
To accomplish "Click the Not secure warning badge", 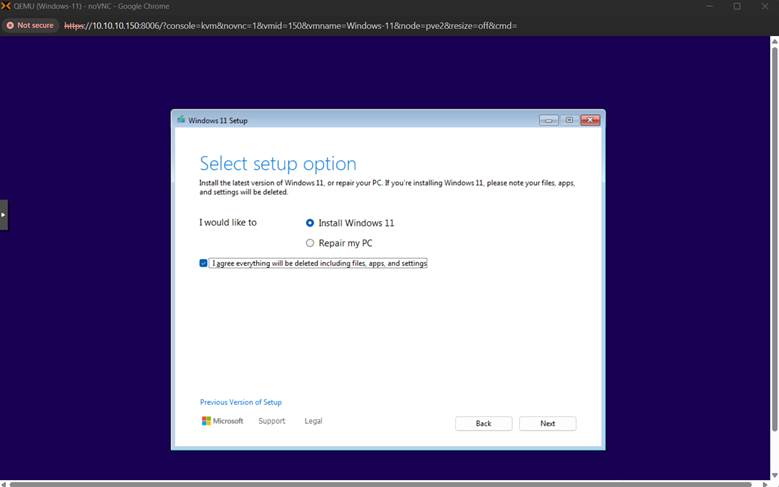I will 30,25.
